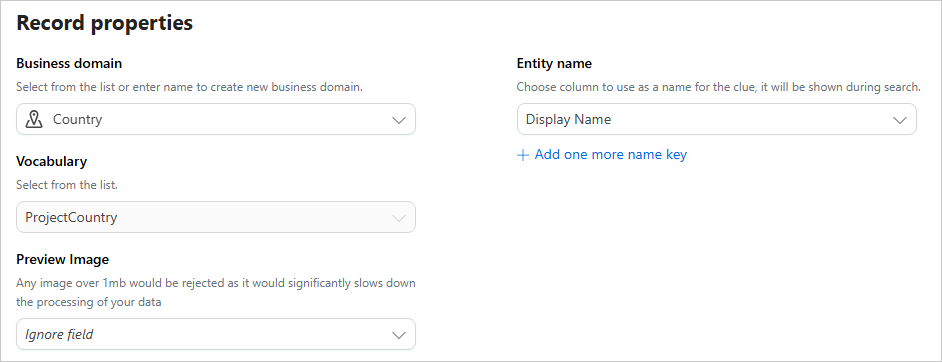Click the plus icon before Add one more
942x362 pixels.
pyautogui.click(x=523, y=155)
